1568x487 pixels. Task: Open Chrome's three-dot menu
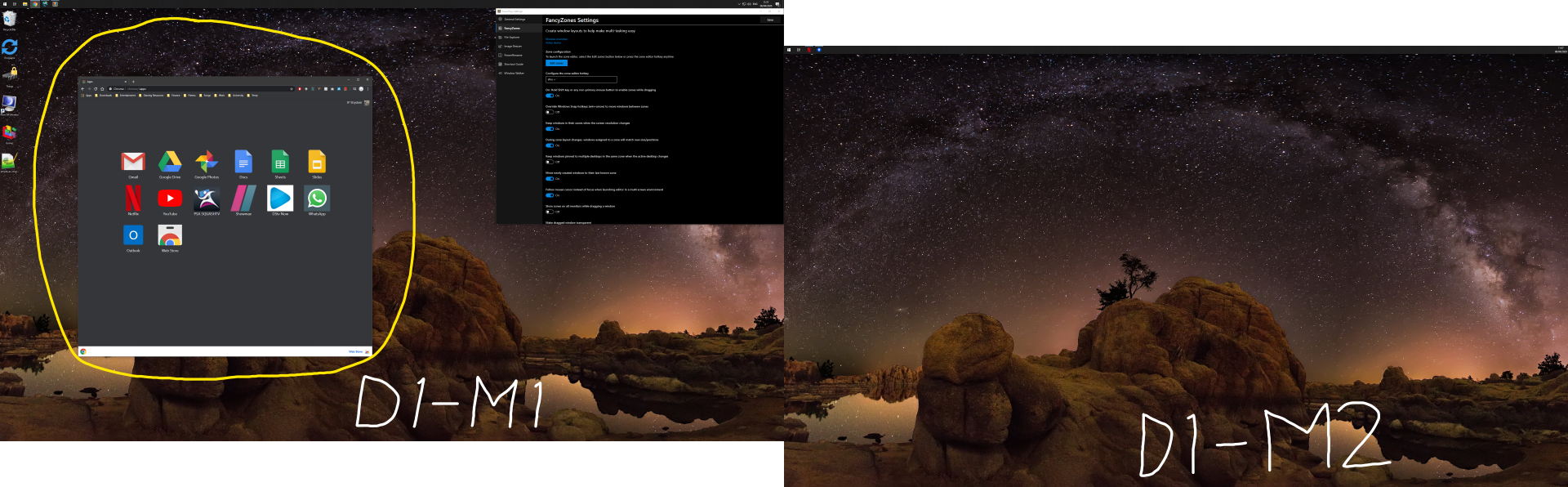[x=367, y=89]
